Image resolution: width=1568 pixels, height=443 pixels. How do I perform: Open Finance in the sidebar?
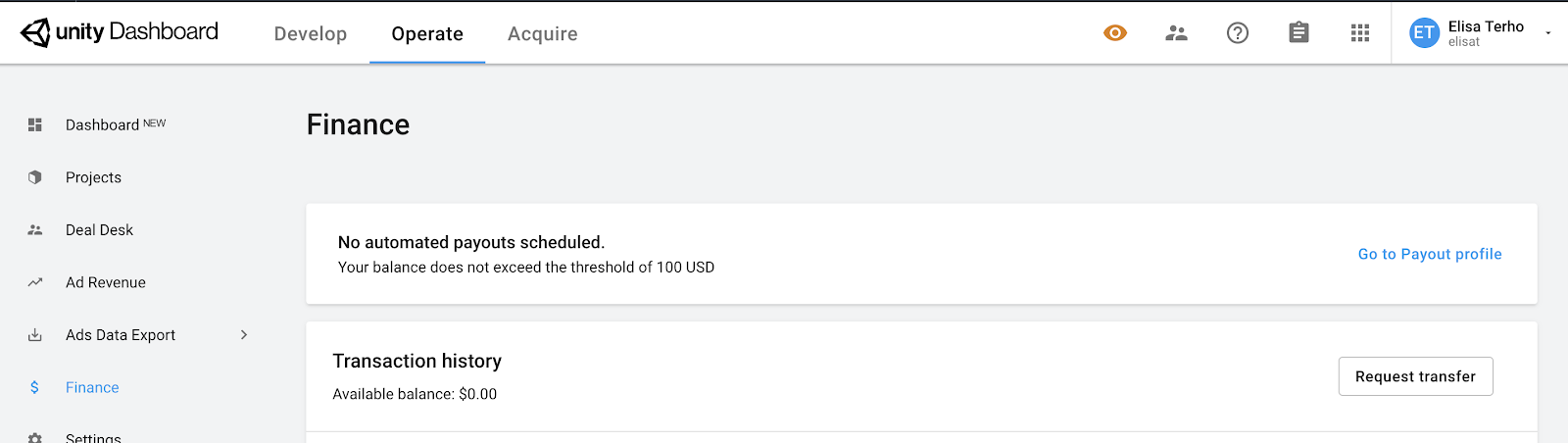(92, 388)
